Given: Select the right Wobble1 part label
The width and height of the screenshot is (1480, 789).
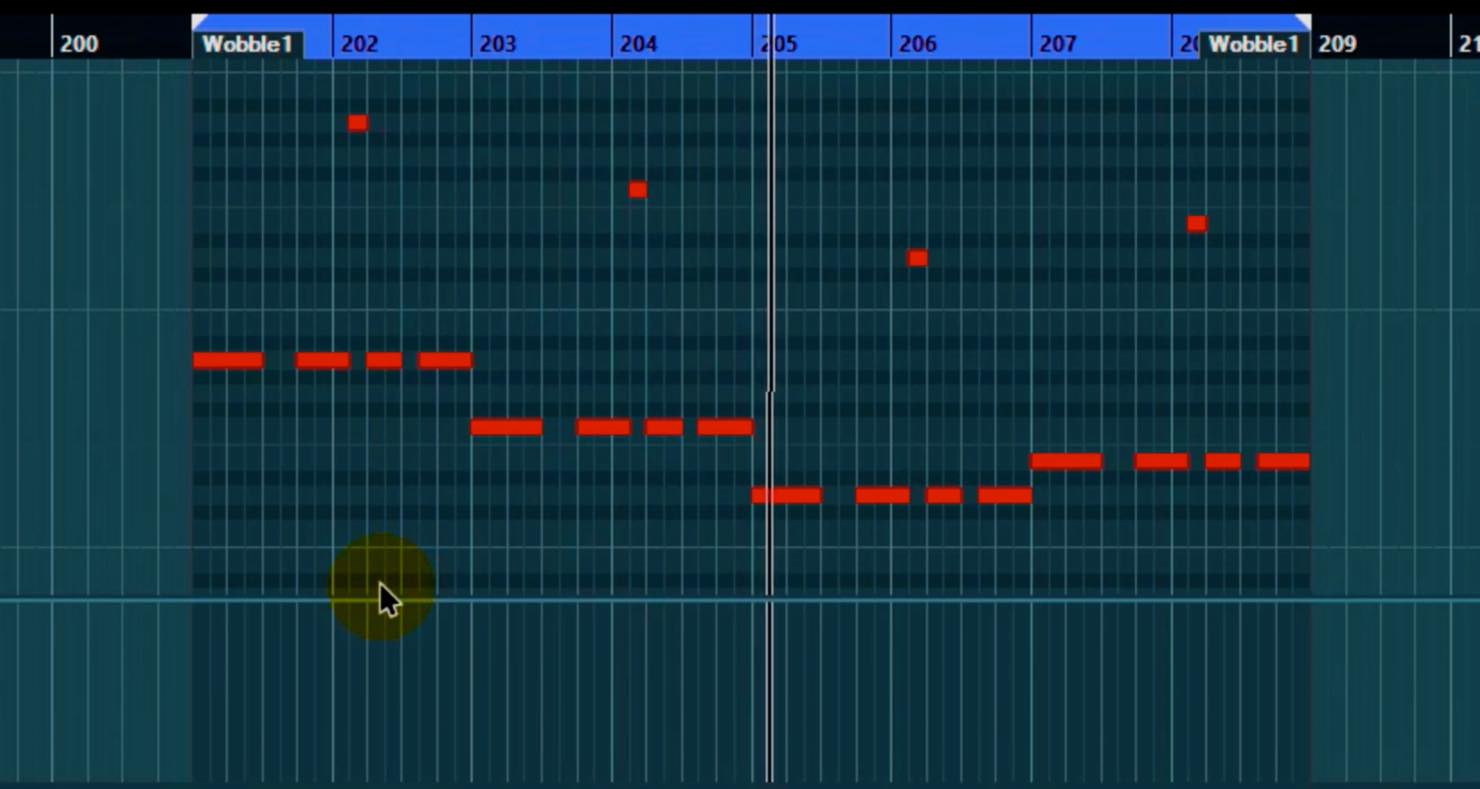Looking at the screenshot, I should click(x=1253, y=44).
